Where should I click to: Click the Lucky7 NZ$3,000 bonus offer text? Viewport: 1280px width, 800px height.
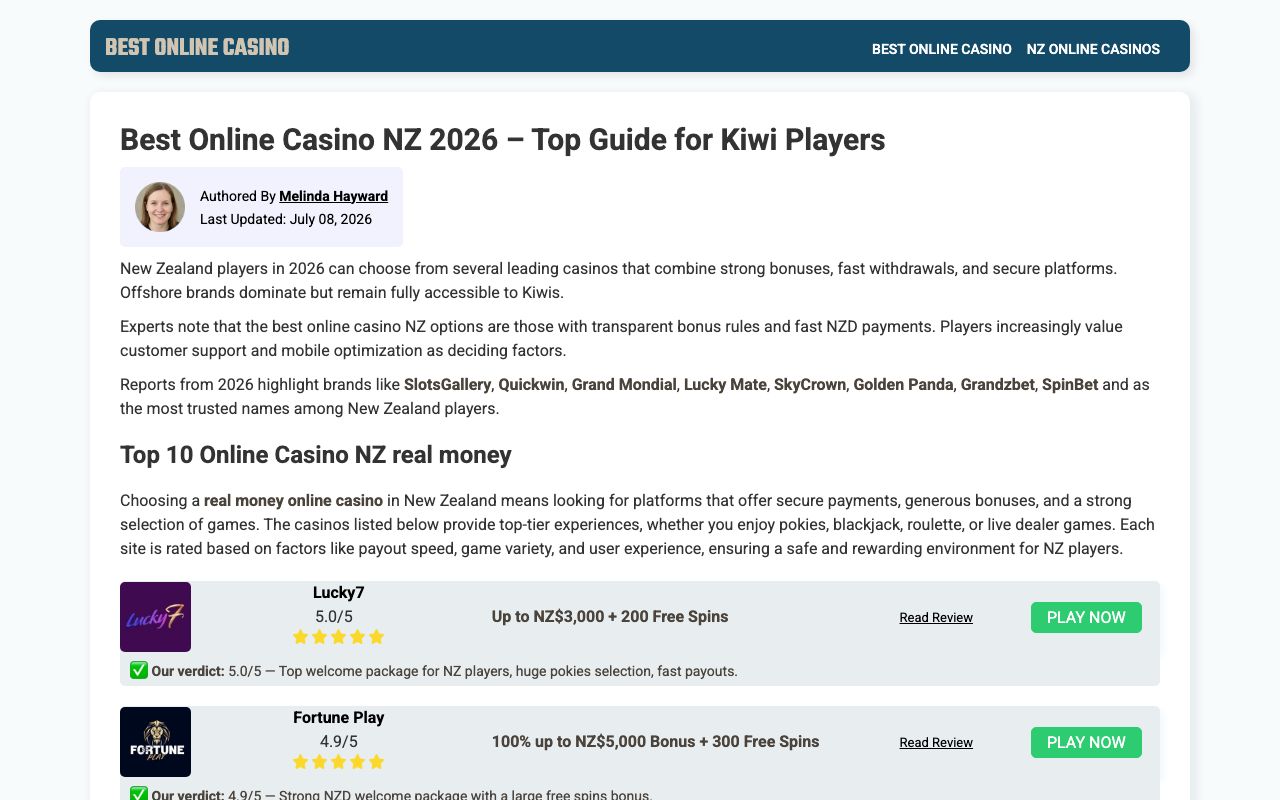click(x=610, y=617)
